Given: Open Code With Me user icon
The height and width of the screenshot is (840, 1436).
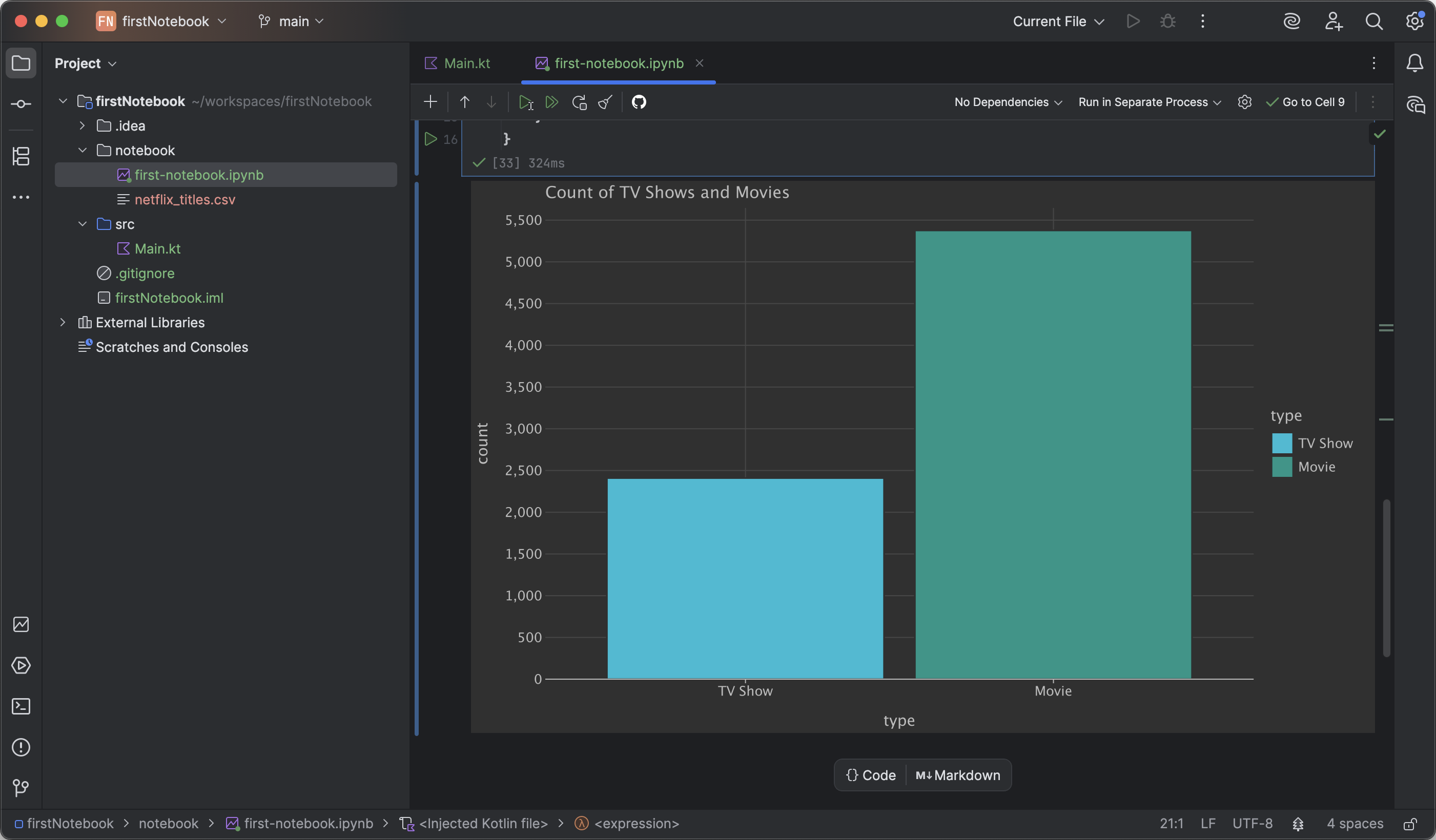Looking at the screenshot, I should tap(1333, 21).
